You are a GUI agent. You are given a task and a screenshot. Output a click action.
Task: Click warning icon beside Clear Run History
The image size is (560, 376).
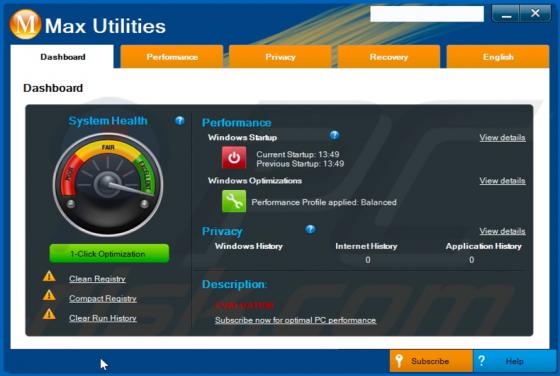click(x=49, y=315)
